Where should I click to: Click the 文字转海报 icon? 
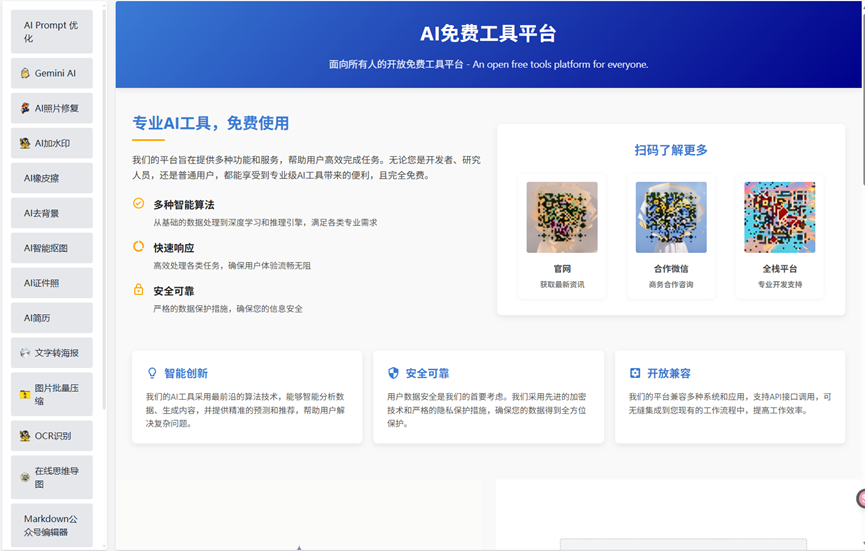click(x=25, y=353)
